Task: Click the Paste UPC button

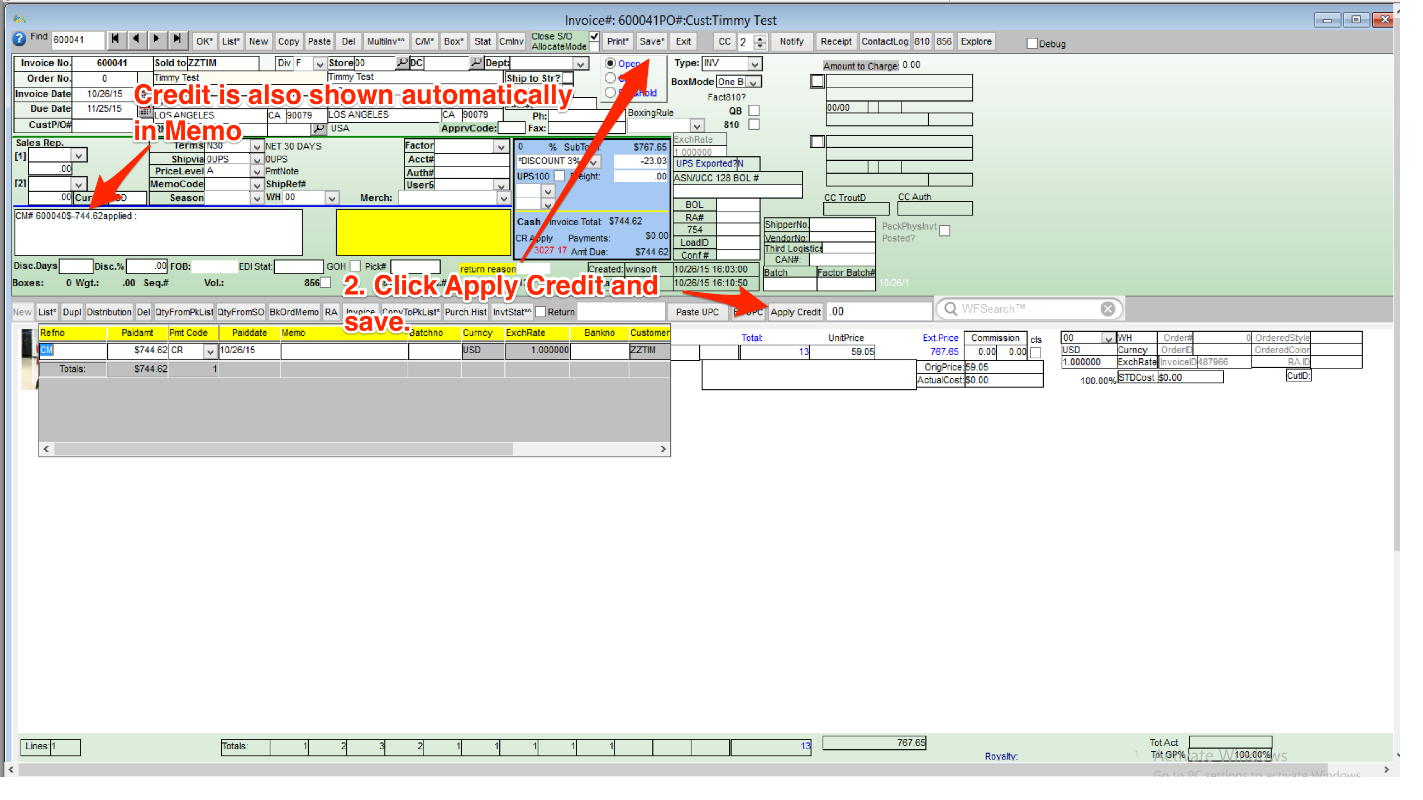Action: (x=697, y=312)
